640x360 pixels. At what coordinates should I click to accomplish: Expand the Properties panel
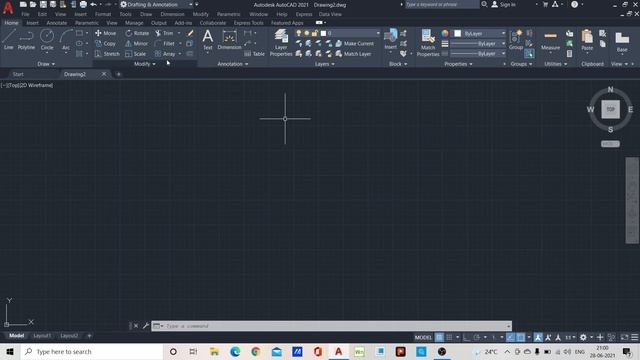pyautogui.click(x=458, y=64)
